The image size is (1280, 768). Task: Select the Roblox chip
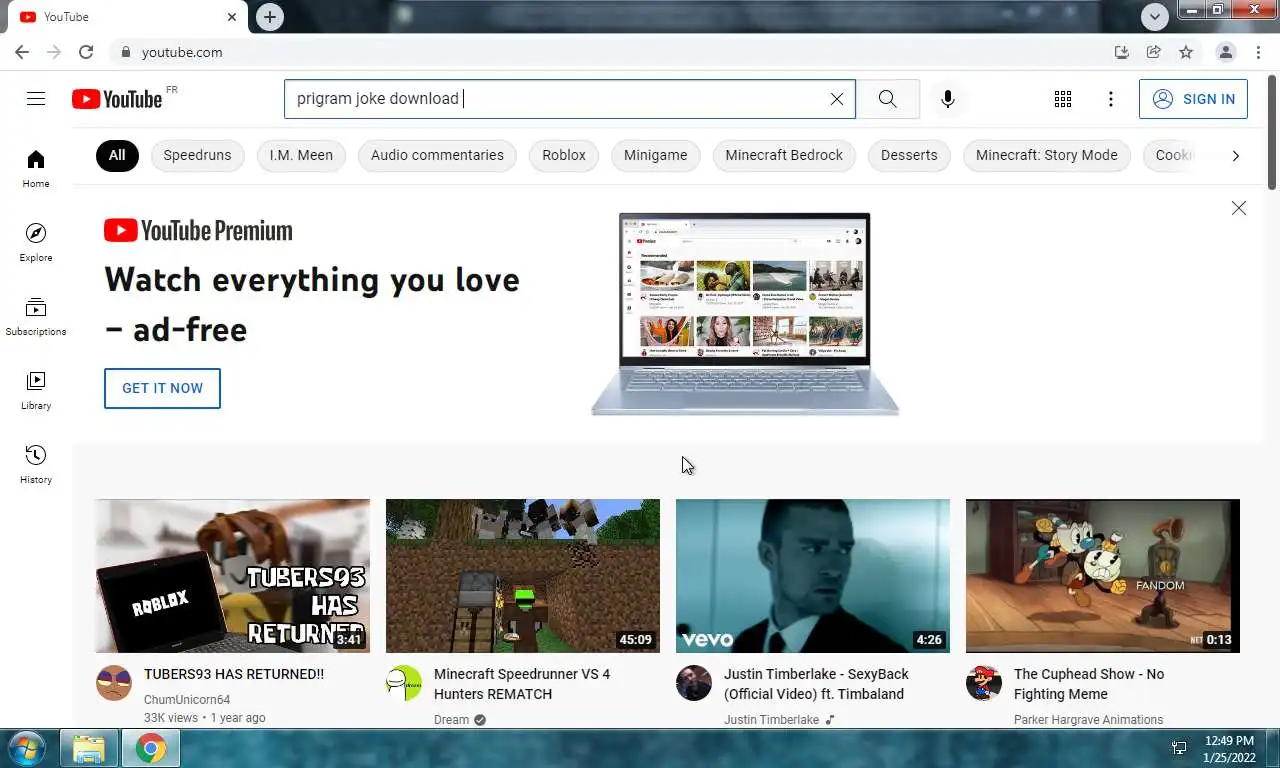point(564,155)
